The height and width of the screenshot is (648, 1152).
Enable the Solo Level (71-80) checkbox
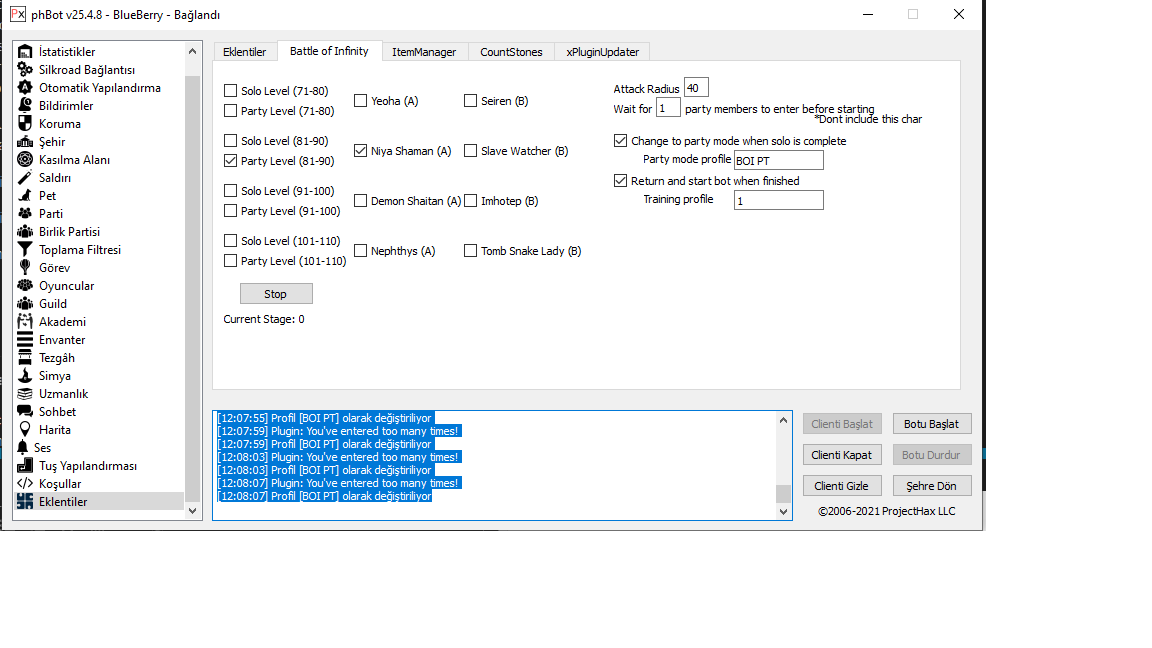[x=231, y=91]
